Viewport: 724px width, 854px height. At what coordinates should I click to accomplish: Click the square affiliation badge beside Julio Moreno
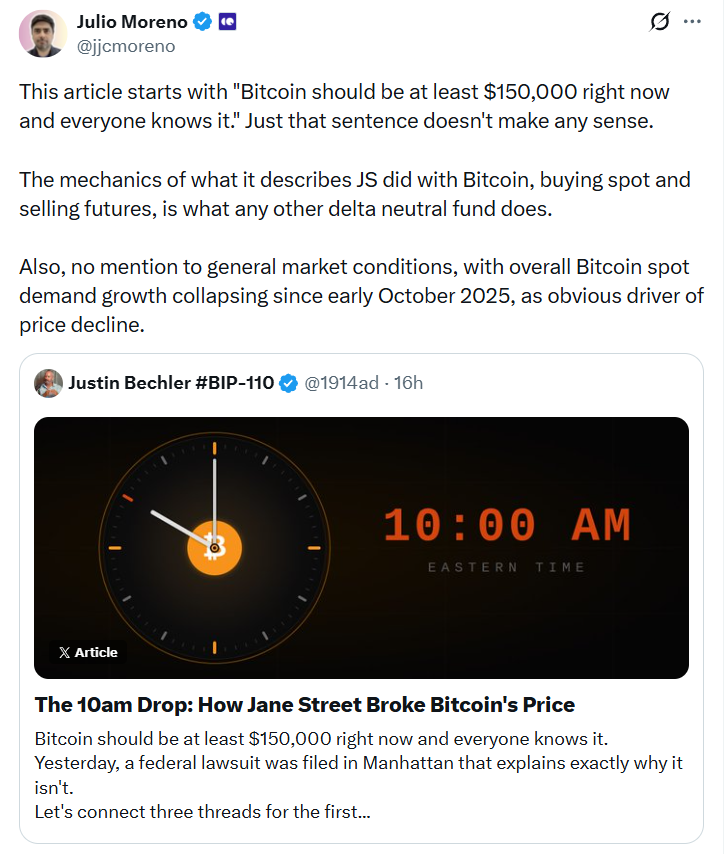(x=228, y=20)
